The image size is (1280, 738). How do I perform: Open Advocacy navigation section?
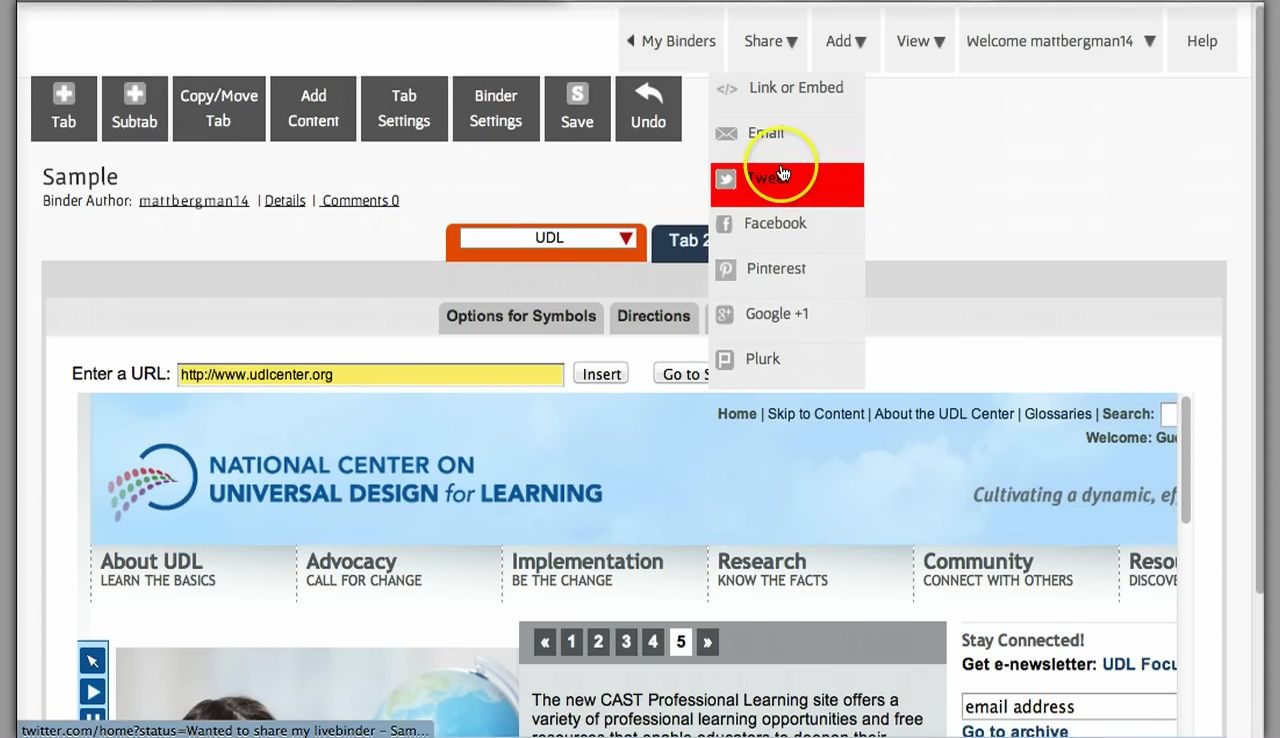364,569
